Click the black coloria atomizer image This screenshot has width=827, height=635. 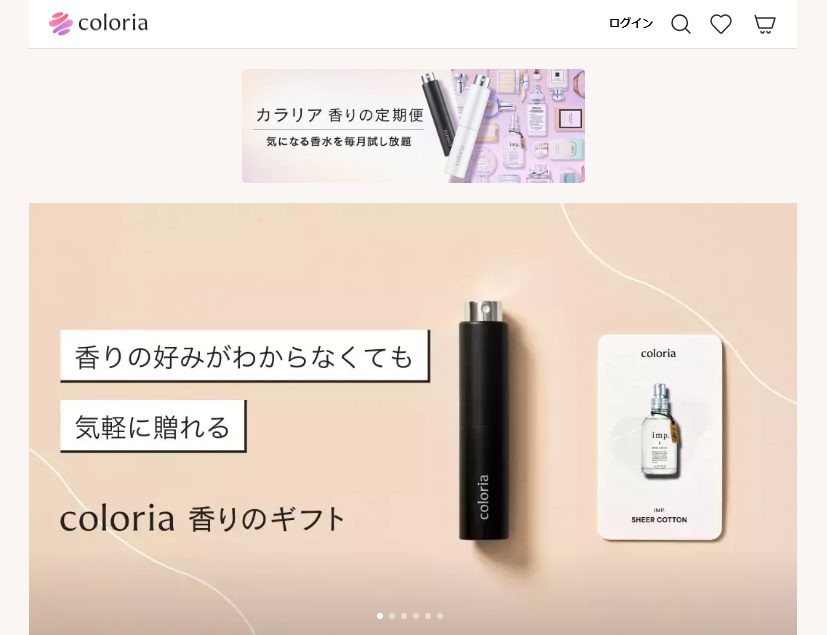point(484,420)
